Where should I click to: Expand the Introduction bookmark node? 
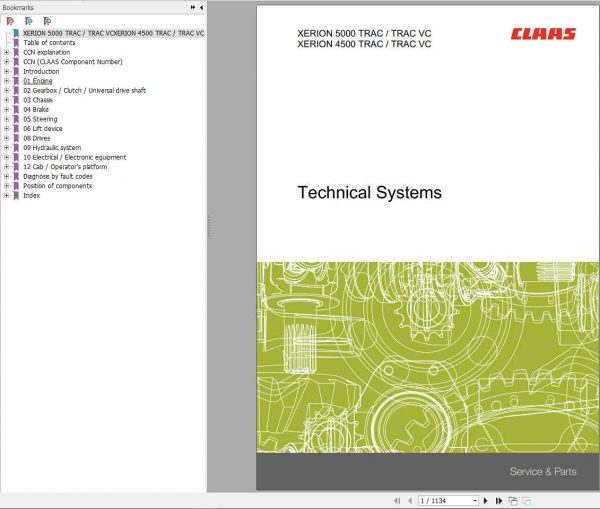click(x=7, y=71)
